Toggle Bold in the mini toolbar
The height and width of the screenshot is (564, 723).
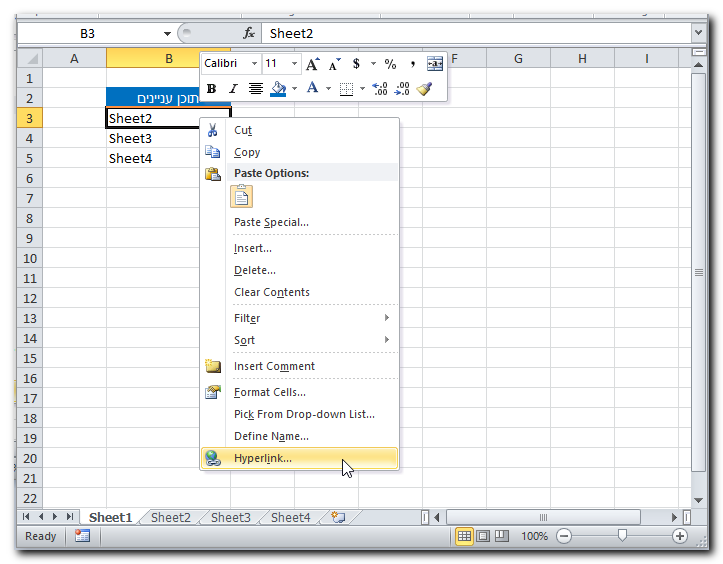click(x=211, y=89)
